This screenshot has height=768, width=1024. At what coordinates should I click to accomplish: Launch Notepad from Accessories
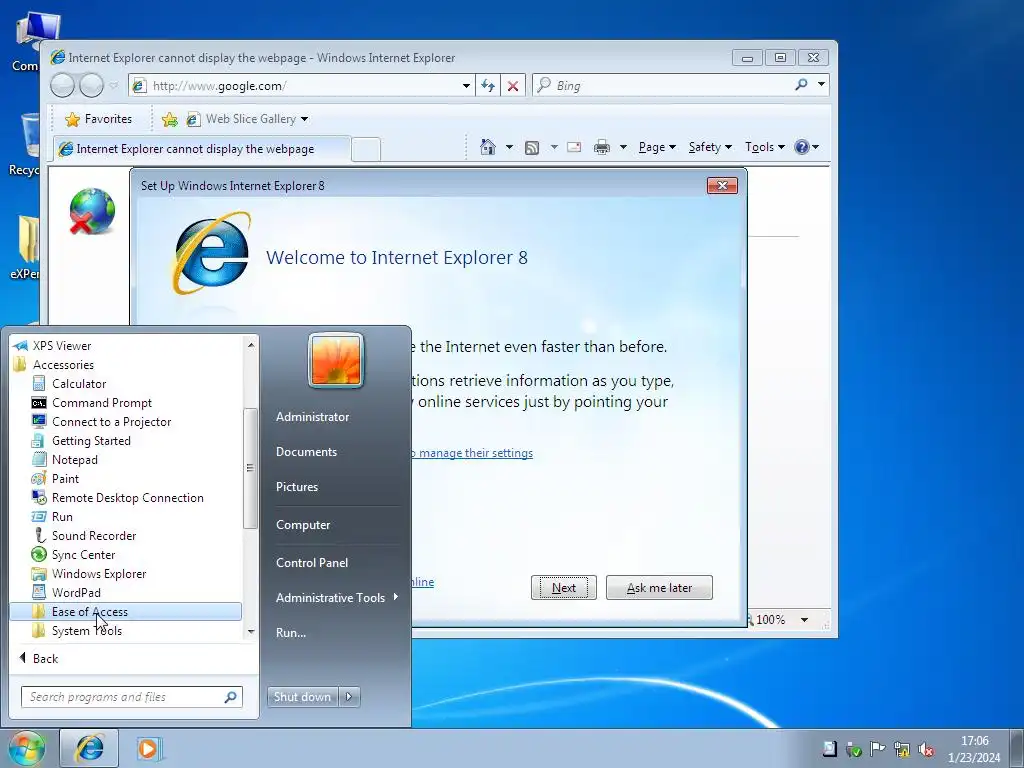[74, 460]
